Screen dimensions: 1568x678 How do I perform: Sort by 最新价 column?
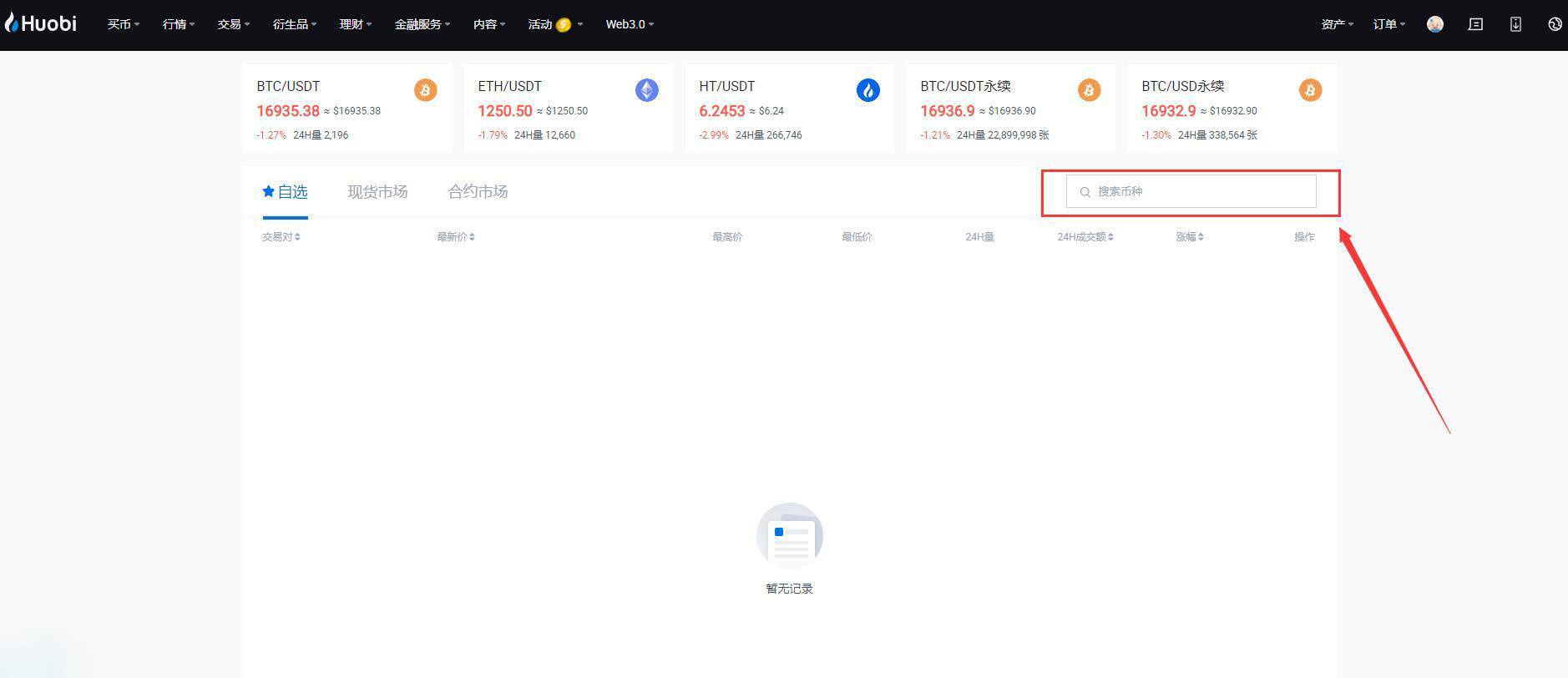455,237
